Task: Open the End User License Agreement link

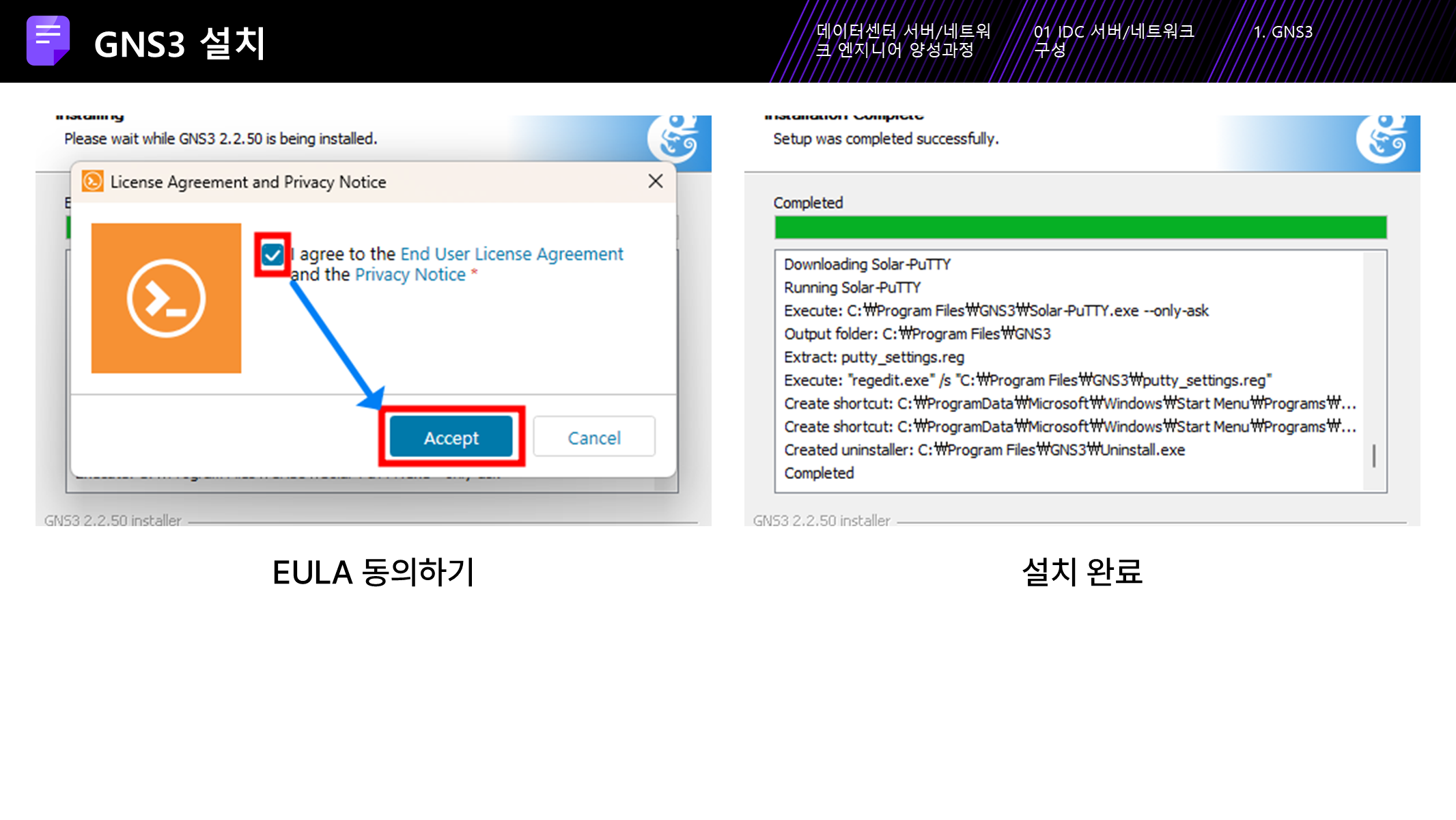Action: click(512, 254)
